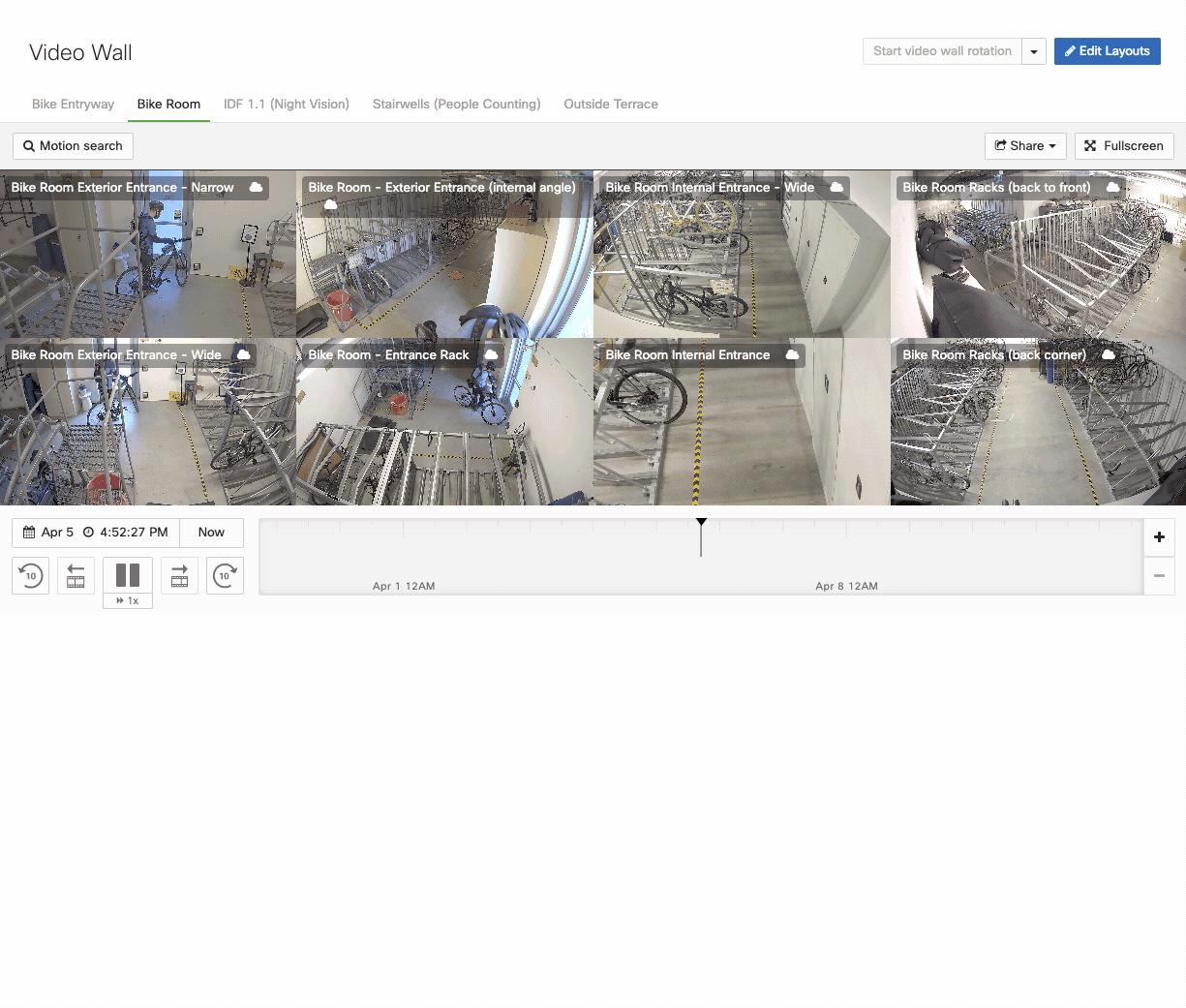Click the step forward one frame icon

click(x=179, y=575)
